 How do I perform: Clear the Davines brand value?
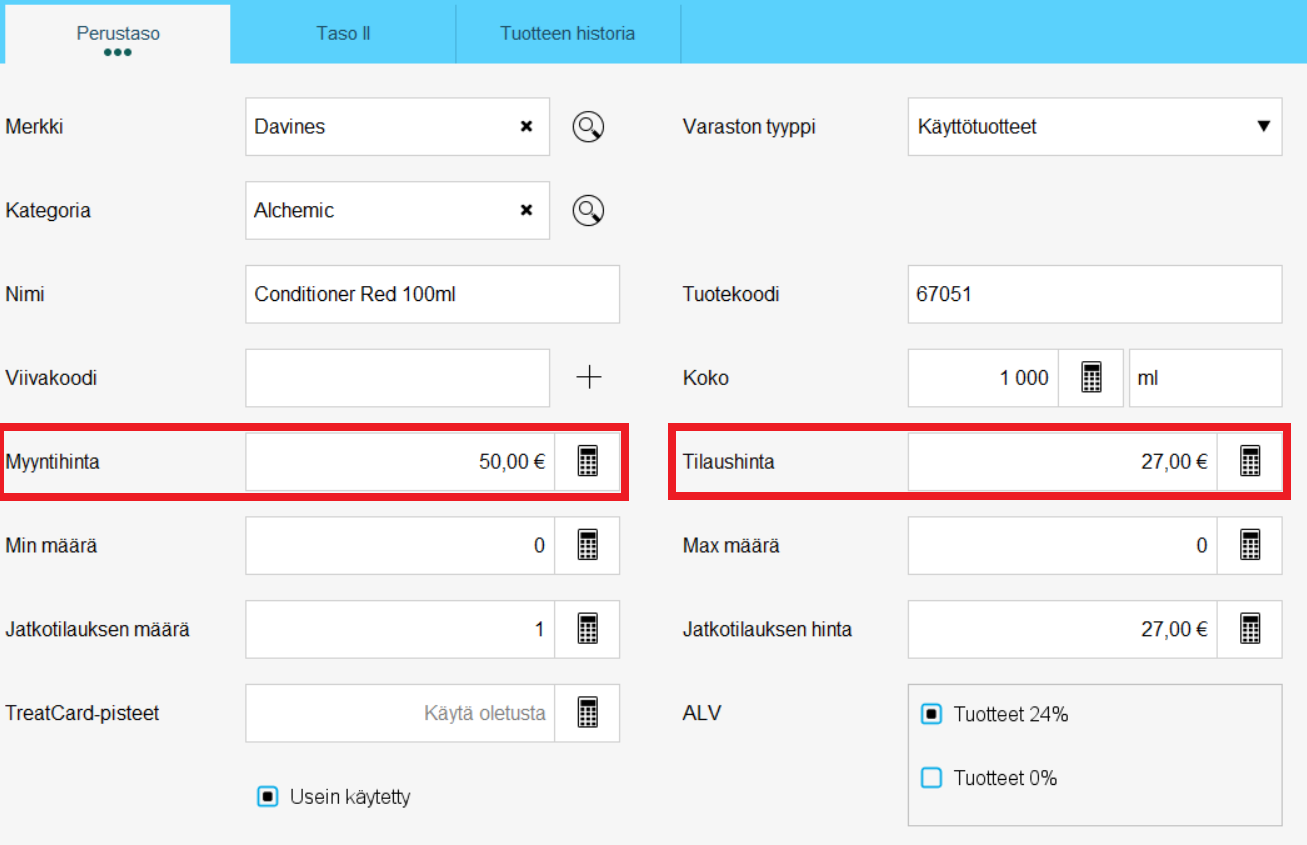526,127
